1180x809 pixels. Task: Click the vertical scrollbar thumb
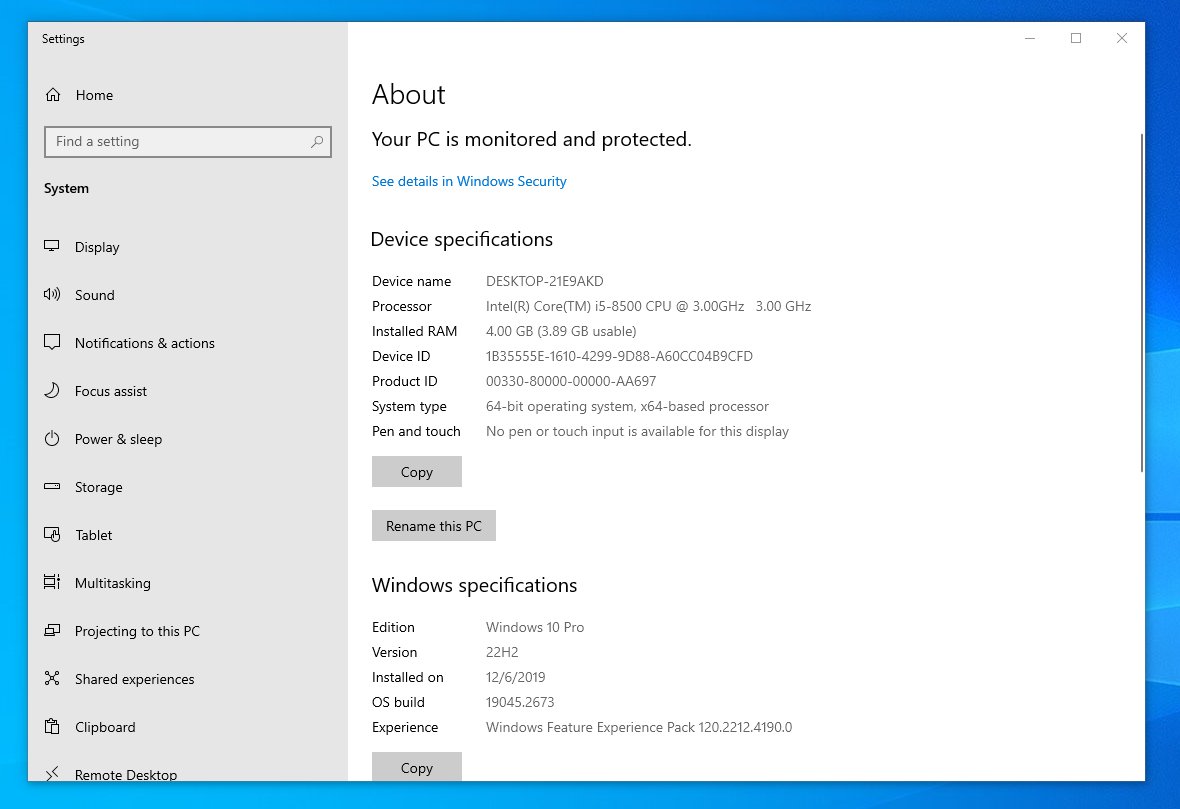(x=1141, y=303)
